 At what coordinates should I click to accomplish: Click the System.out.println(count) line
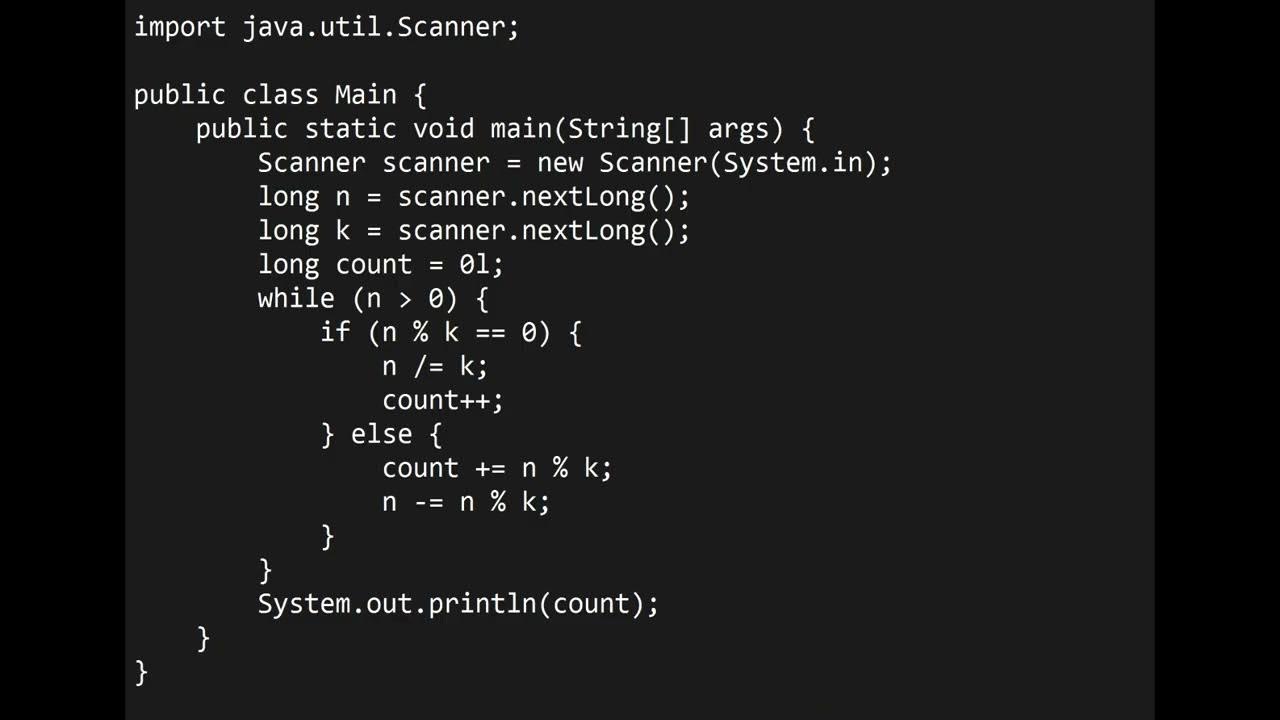tap(458, 605)
